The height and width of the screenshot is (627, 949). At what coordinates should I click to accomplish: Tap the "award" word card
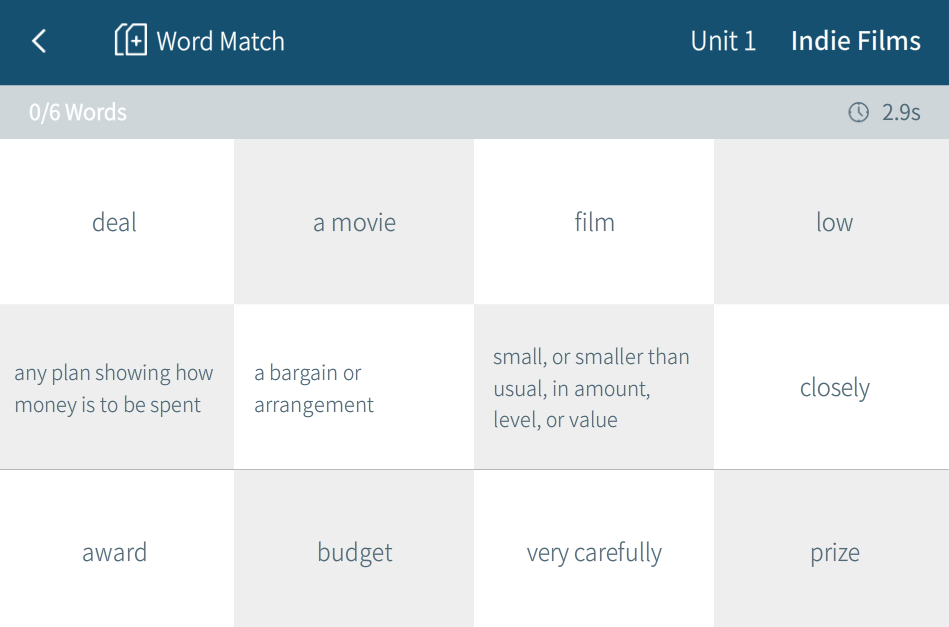pyautogui.click(x=115, y=552)
